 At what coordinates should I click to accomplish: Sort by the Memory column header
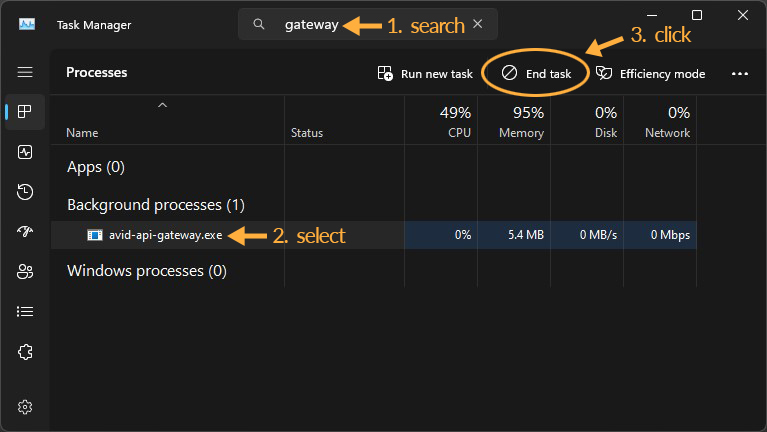coord(514,121)
